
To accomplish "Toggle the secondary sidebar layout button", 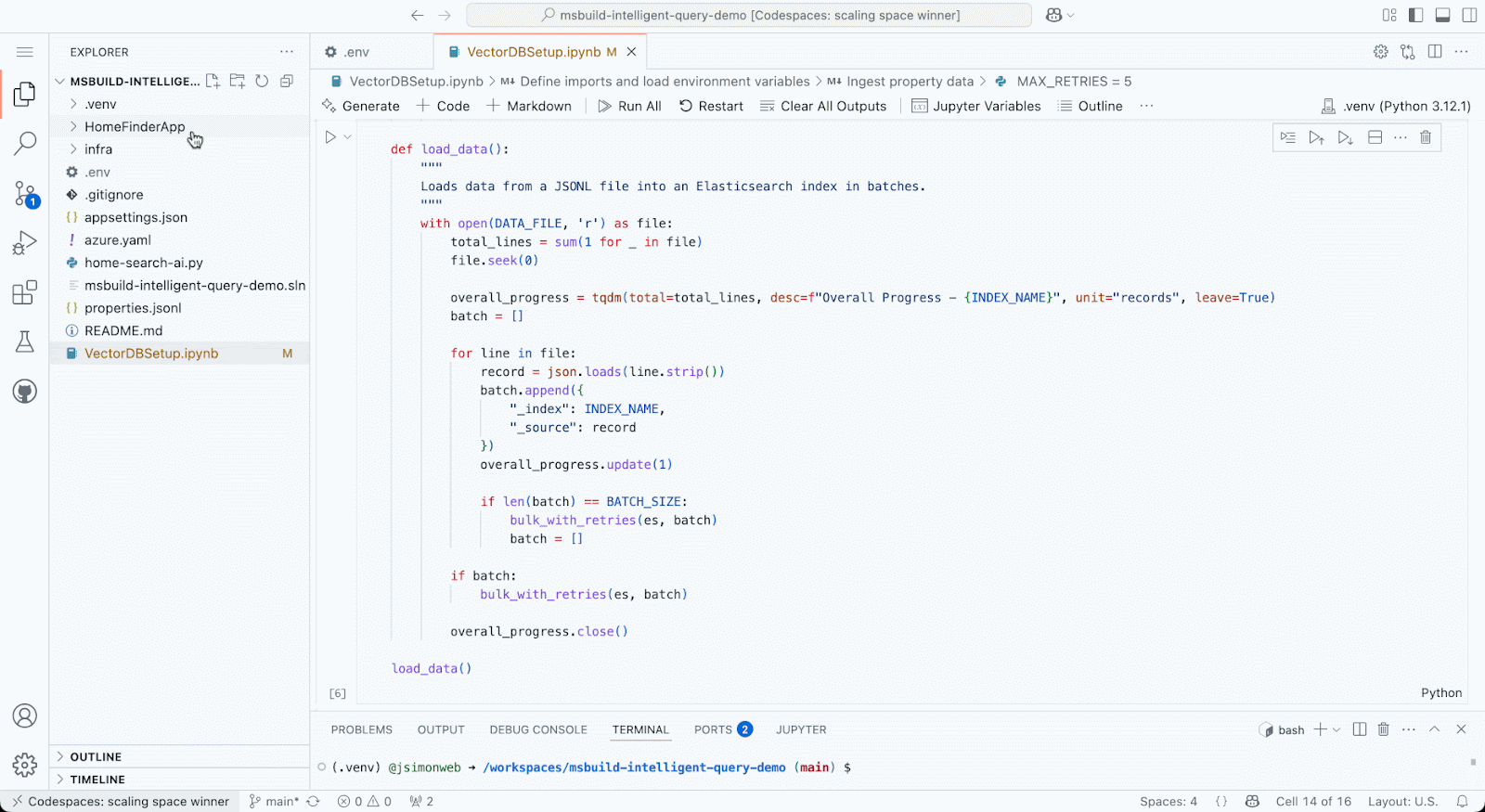I will tap(1469, 15).
